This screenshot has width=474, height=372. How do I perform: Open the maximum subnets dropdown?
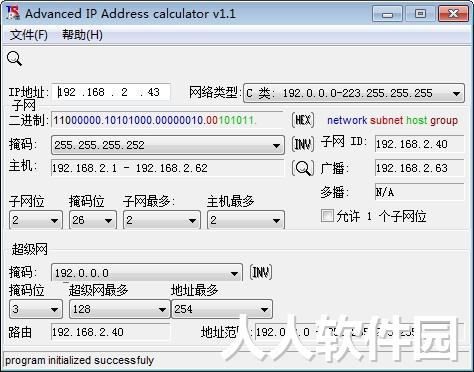click(162, 220)
